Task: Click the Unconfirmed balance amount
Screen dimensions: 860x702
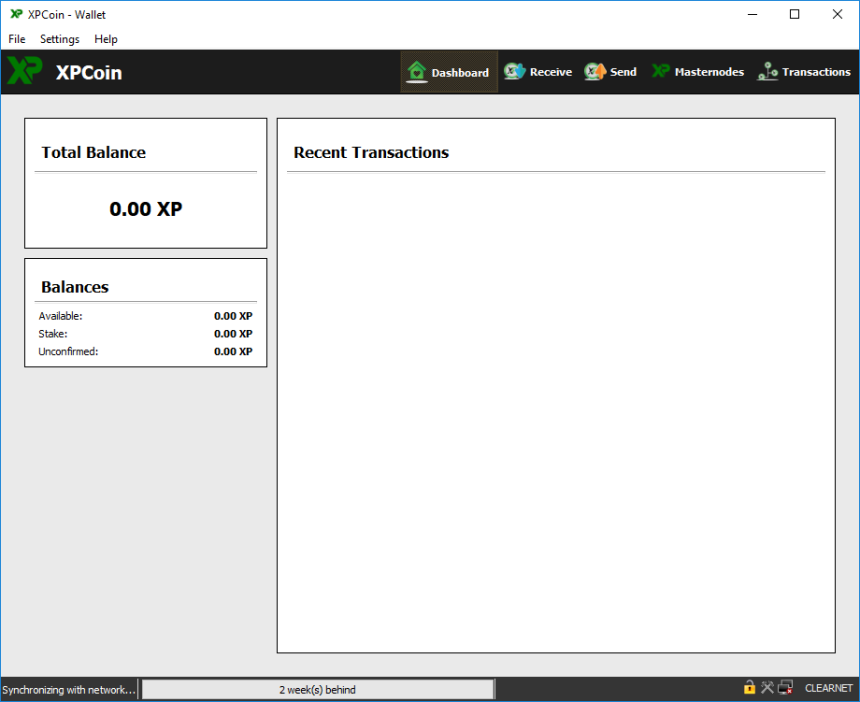Action: click(x=233, y=351)
